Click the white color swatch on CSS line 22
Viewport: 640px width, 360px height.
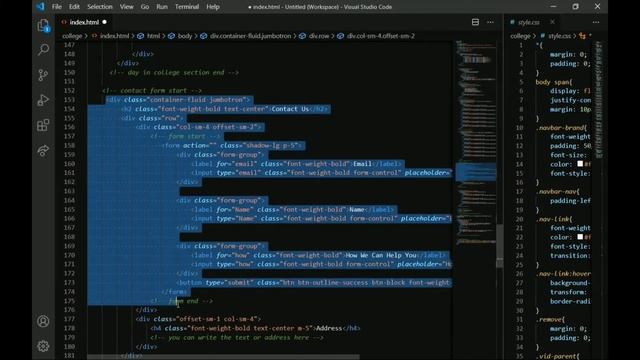click(x=580, y=237)
